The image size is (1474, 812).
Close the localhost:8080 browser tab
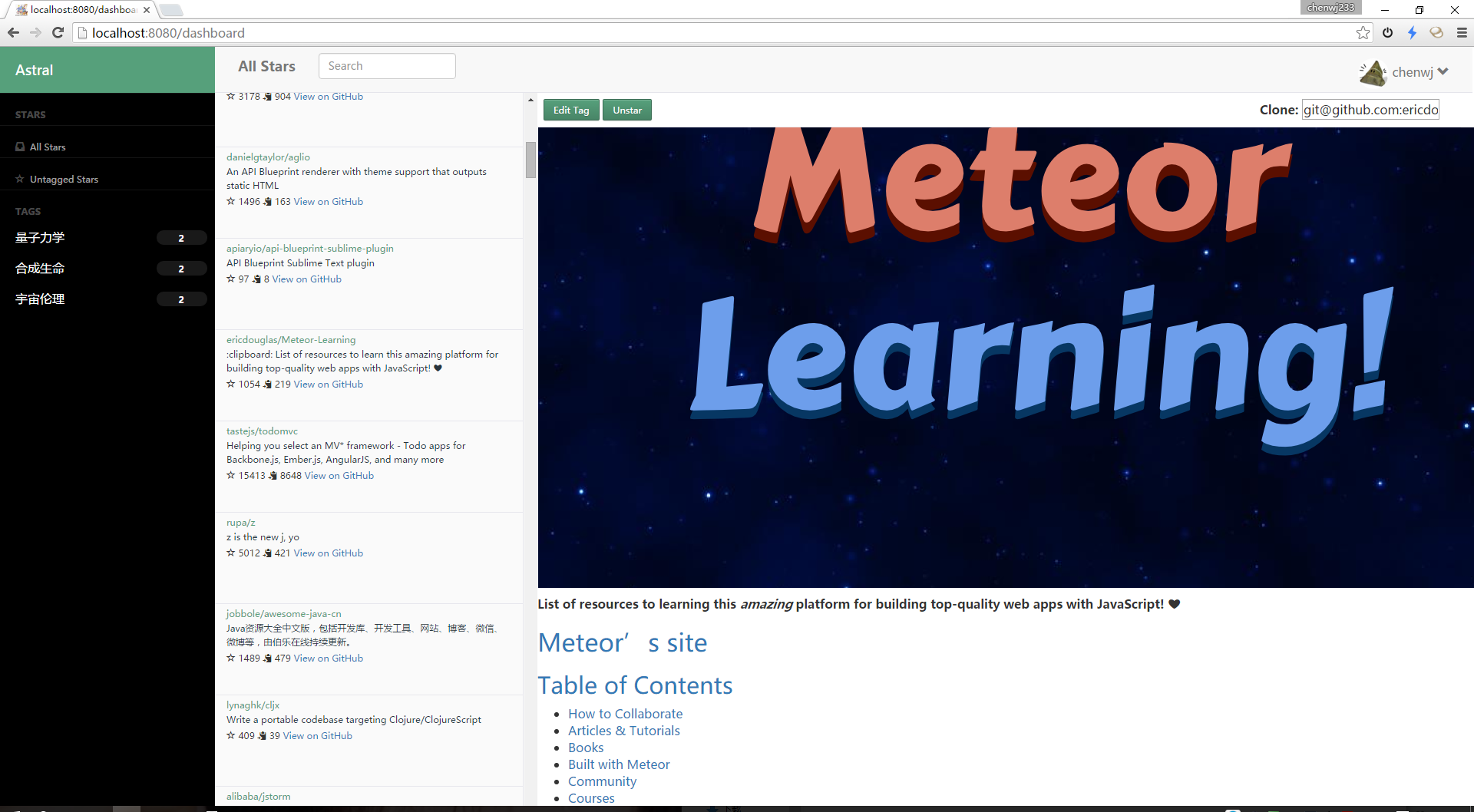147,10
